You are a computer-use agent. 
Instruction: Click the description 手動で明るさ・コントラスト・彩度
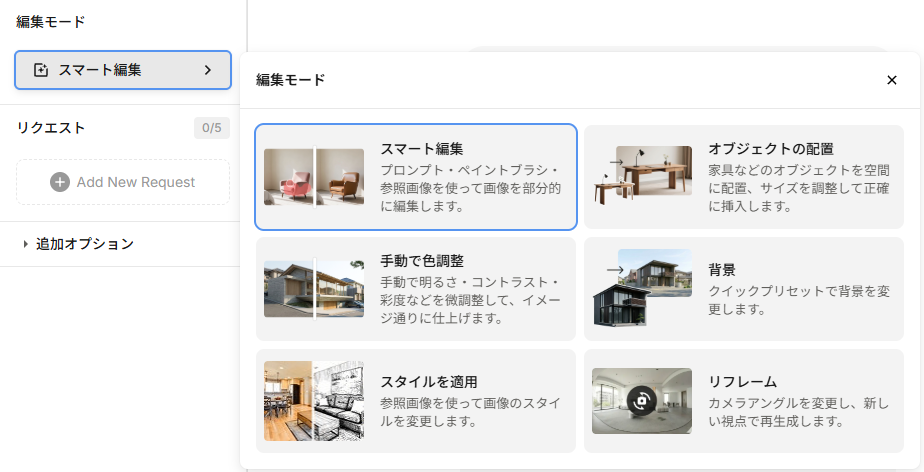[471, 301]
